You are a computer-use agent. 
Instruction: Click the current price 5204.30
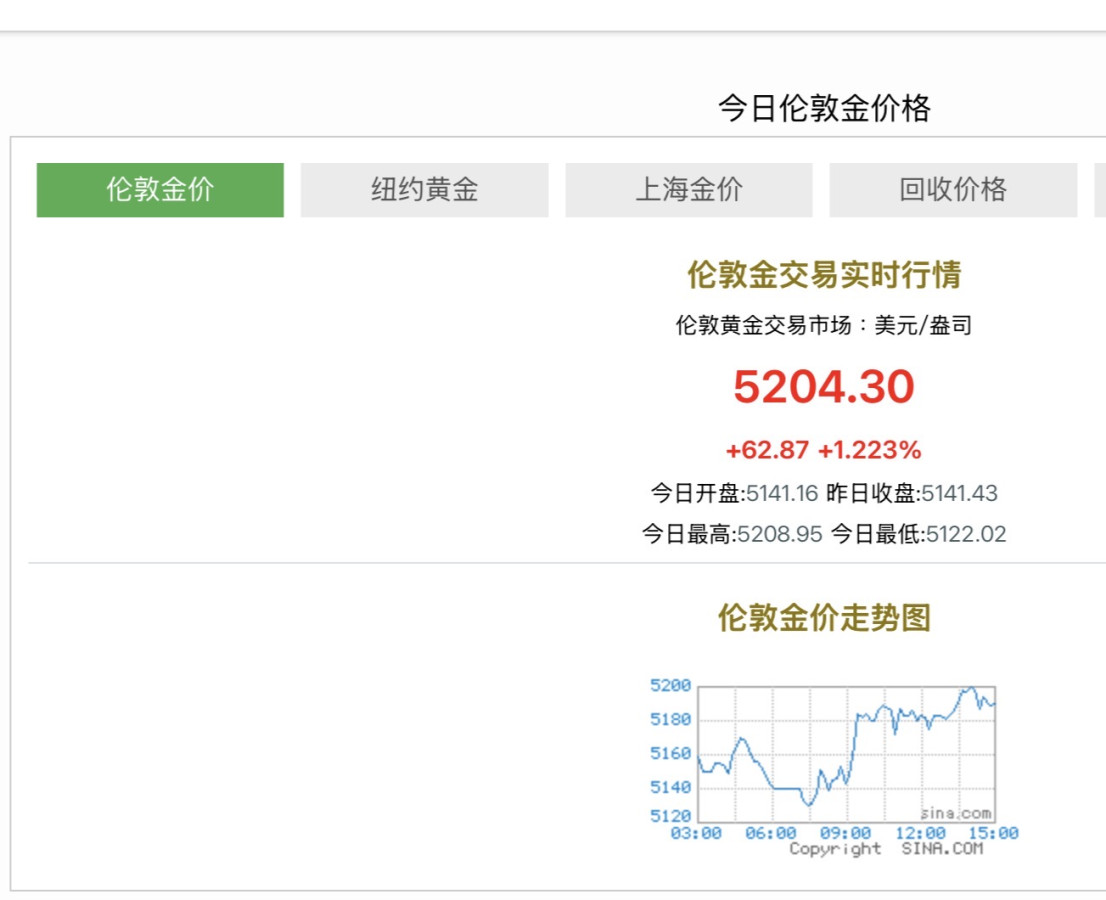(824, 387)
